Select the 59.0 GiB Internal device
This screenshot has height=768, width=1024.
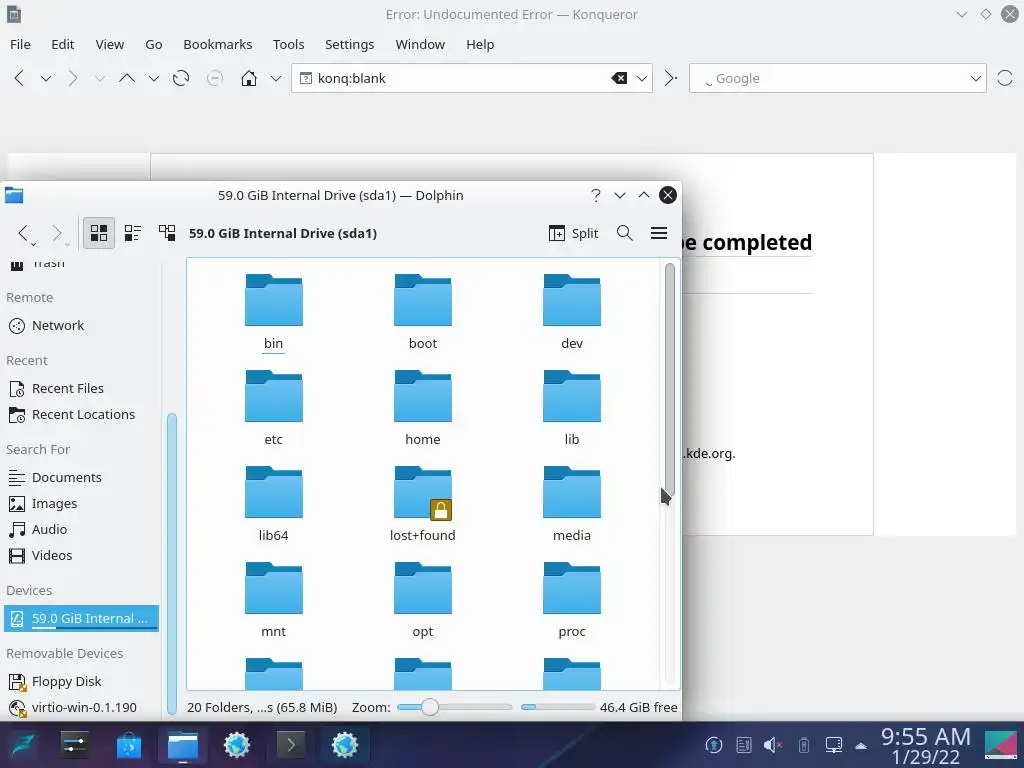click(81, 618)
